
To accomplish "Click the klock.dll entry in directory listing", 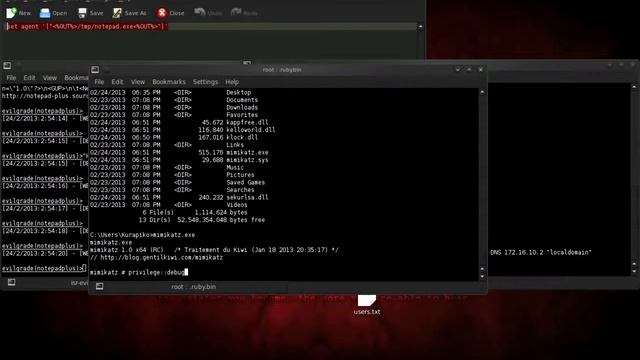I will click(x=242, y=138).
